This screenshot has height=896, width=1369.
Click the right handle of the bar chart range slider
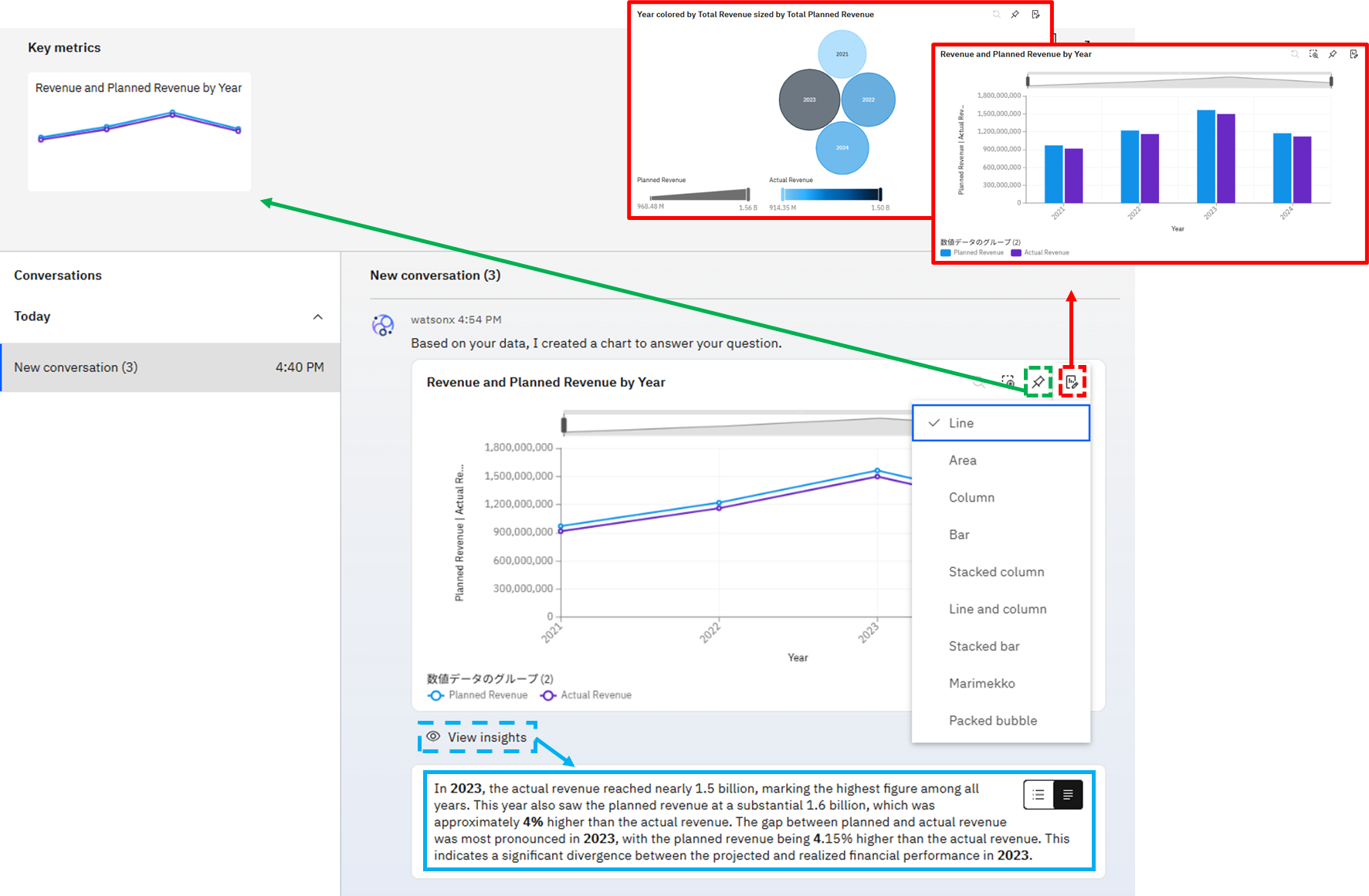point(1331,80)
